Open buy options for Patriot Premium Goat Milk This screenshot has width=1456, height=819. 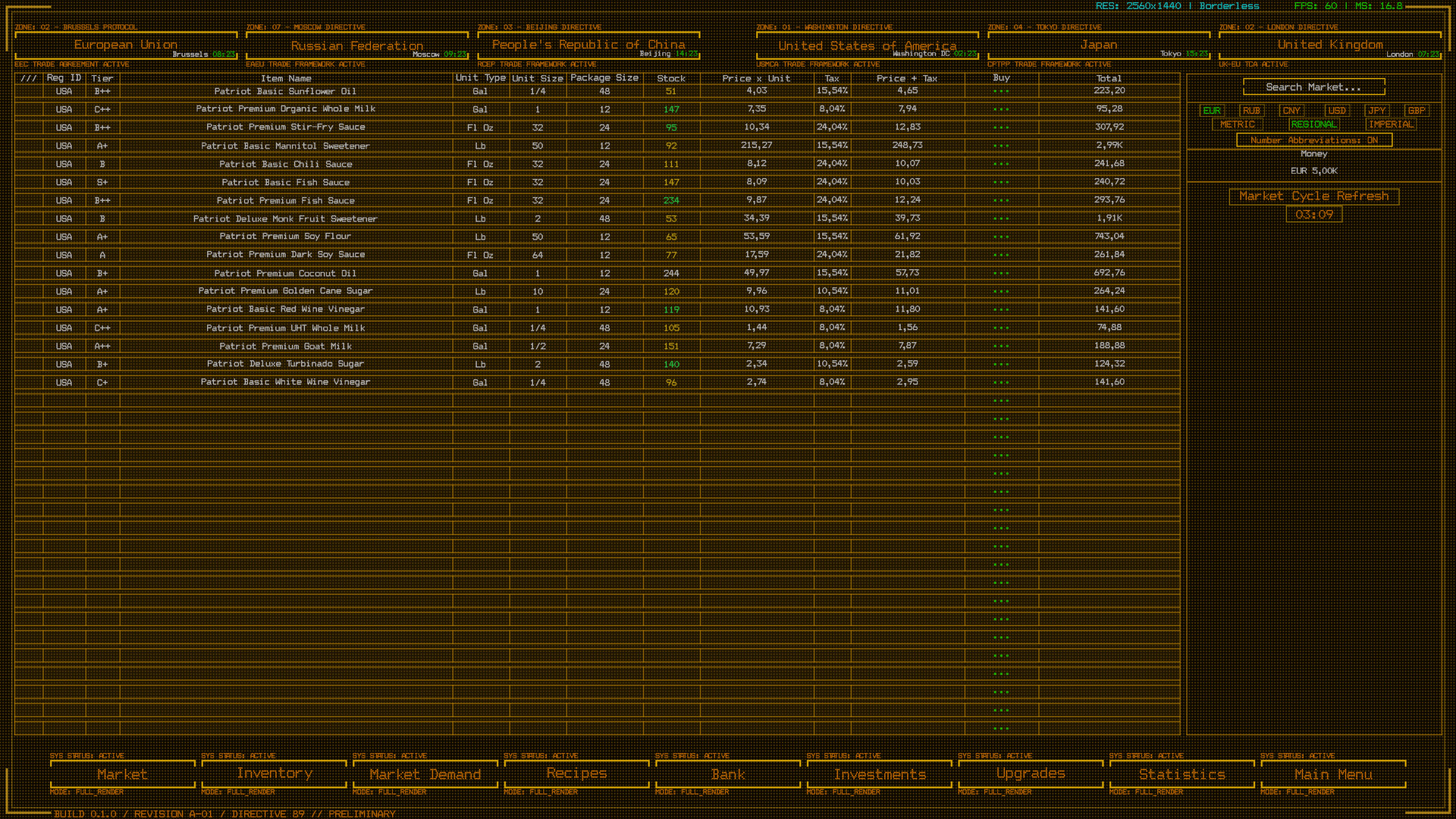tap(1001, 346)
